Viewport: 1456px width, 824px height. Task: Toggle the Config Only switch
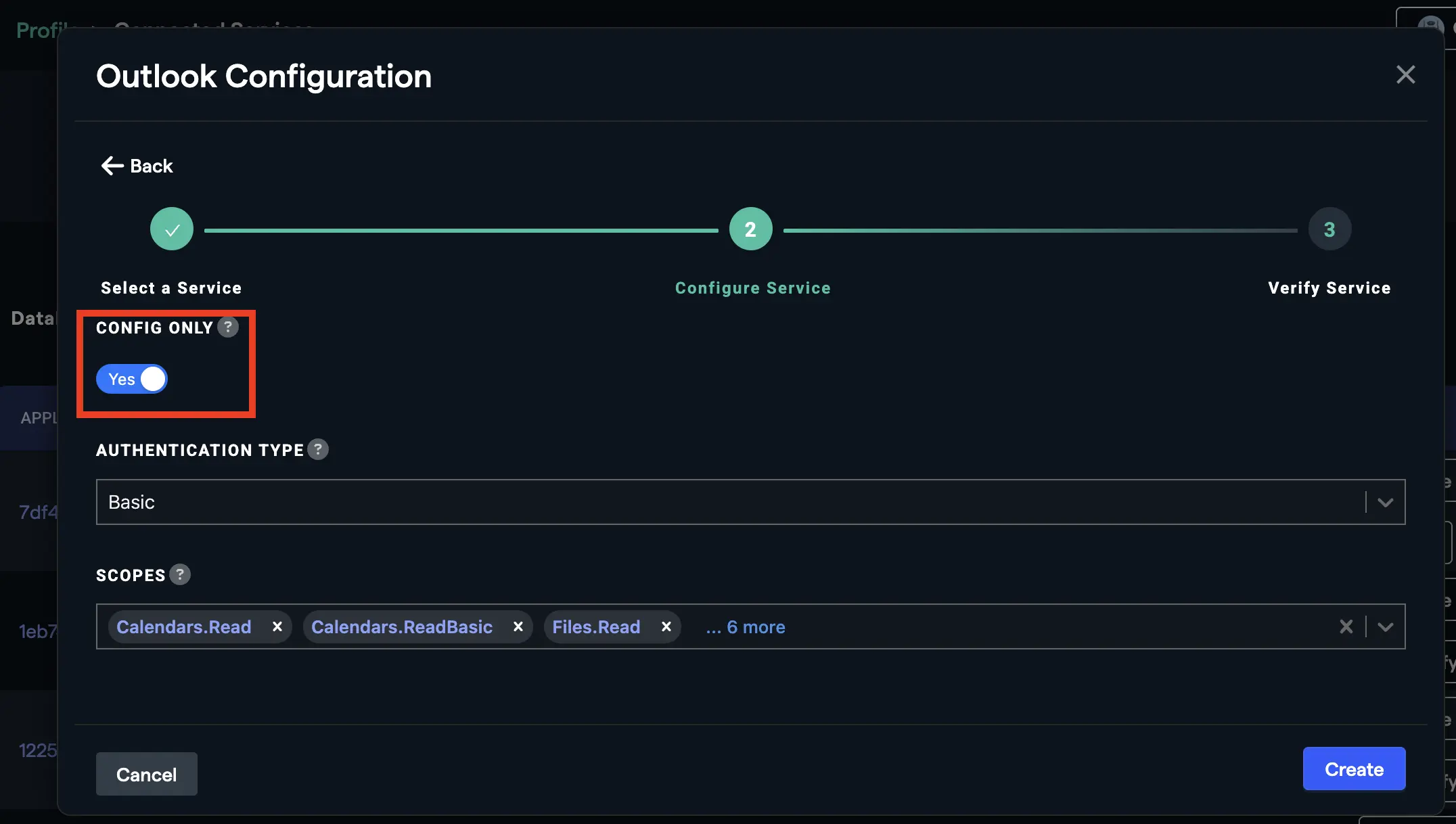point(132,379)
